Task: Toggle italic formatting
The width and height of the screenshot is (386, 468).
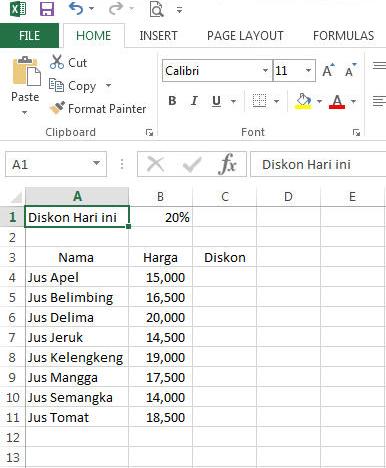Action: point(194,101)
